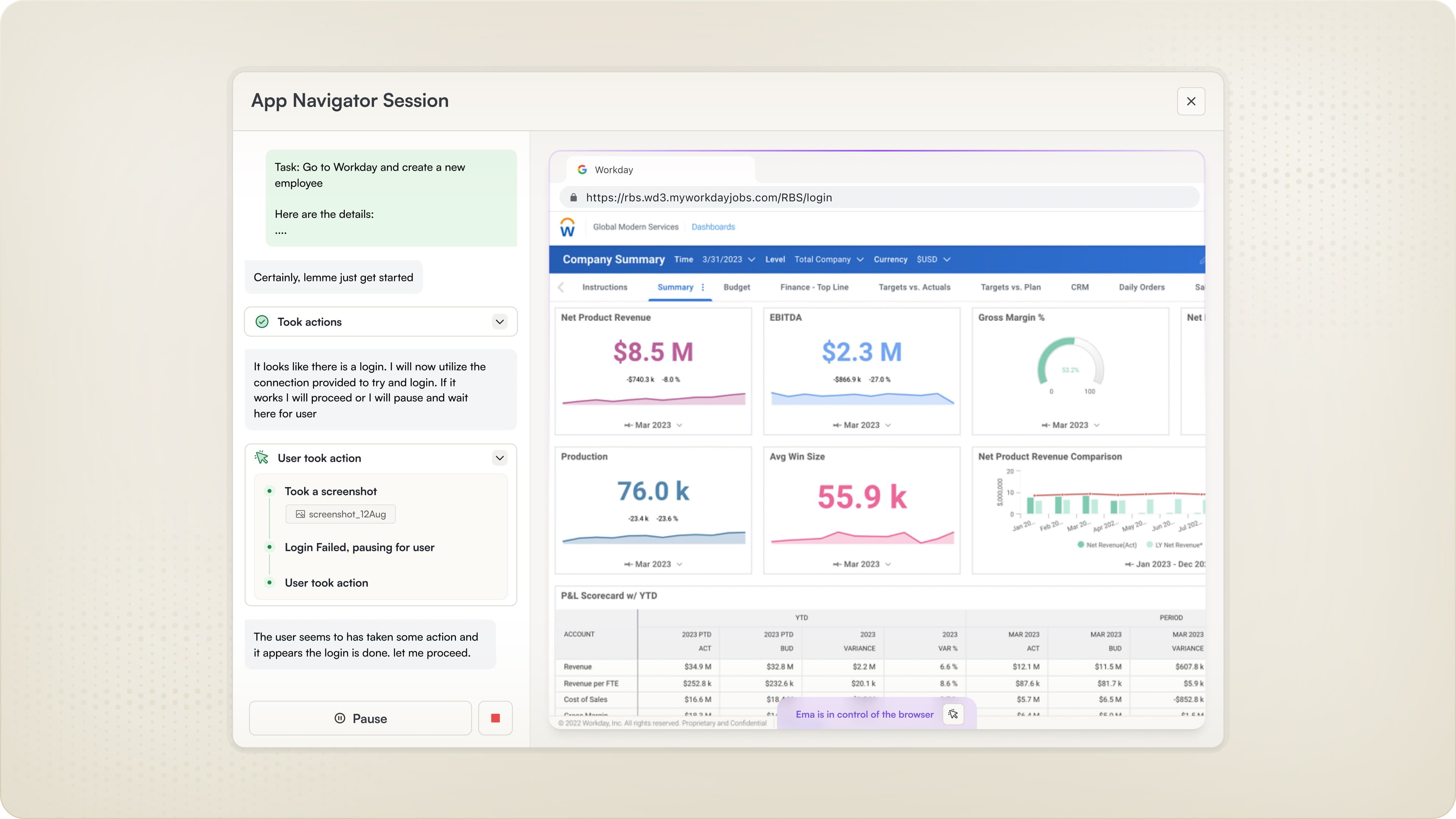Image resolution: width=1456 pixels, height=819 pixels.
Task: Open the Level Total Company dropdown
Action: 828,259
